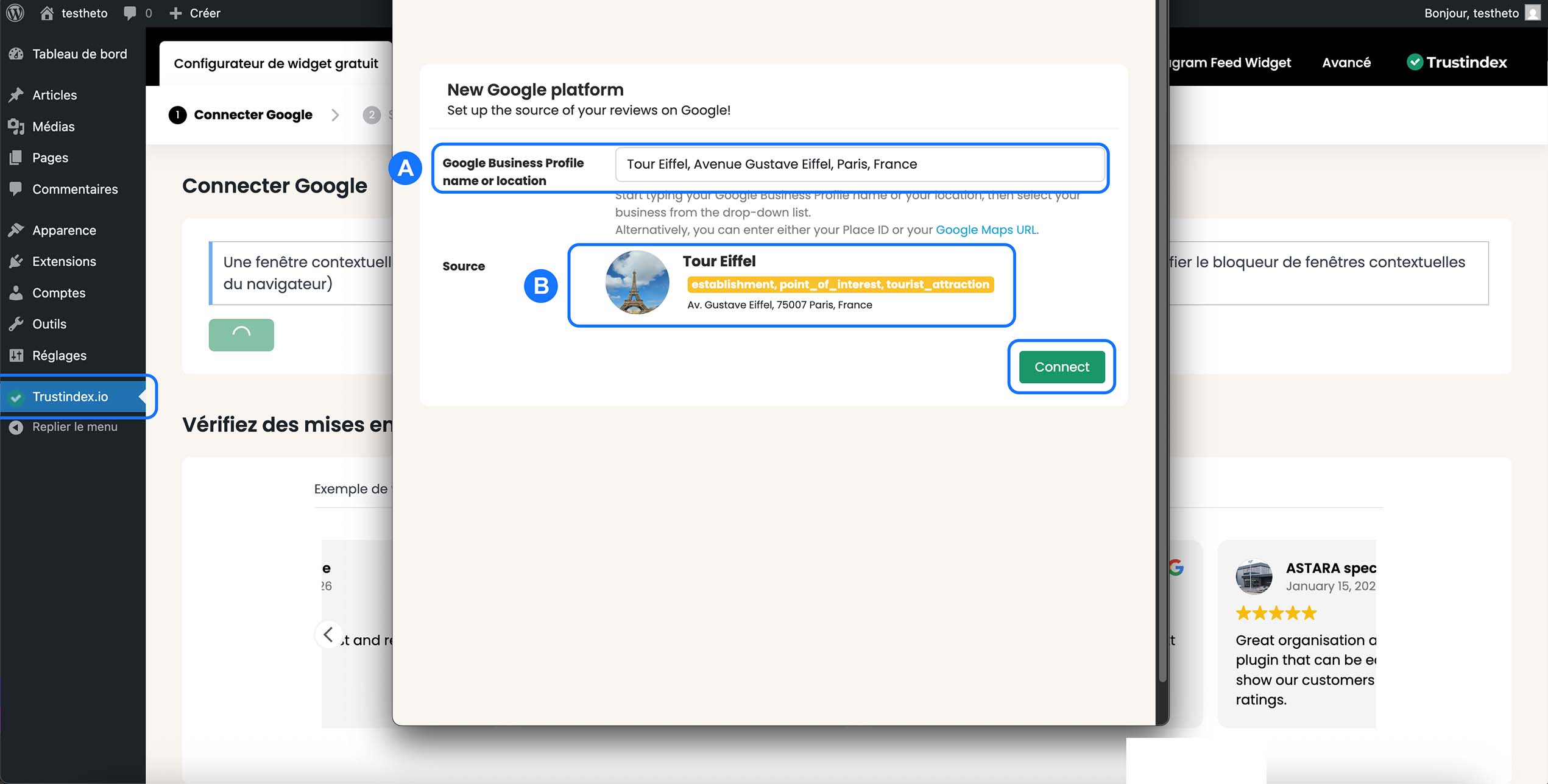Click the previous arrow on the reviews carousel
This screenshot has height=784, width=1548.
[x=328, y=635]
